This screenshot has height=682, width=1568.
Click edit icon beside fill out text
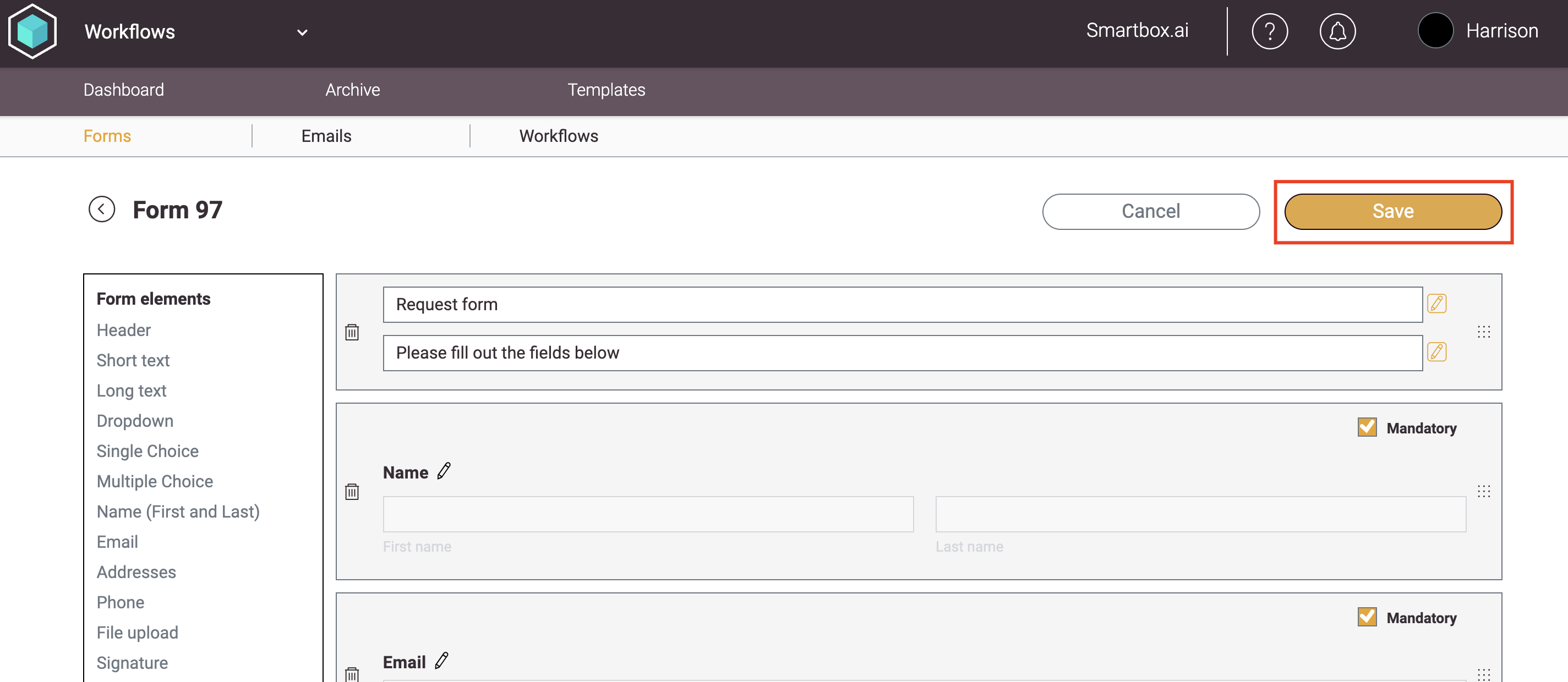[1436, 352]
